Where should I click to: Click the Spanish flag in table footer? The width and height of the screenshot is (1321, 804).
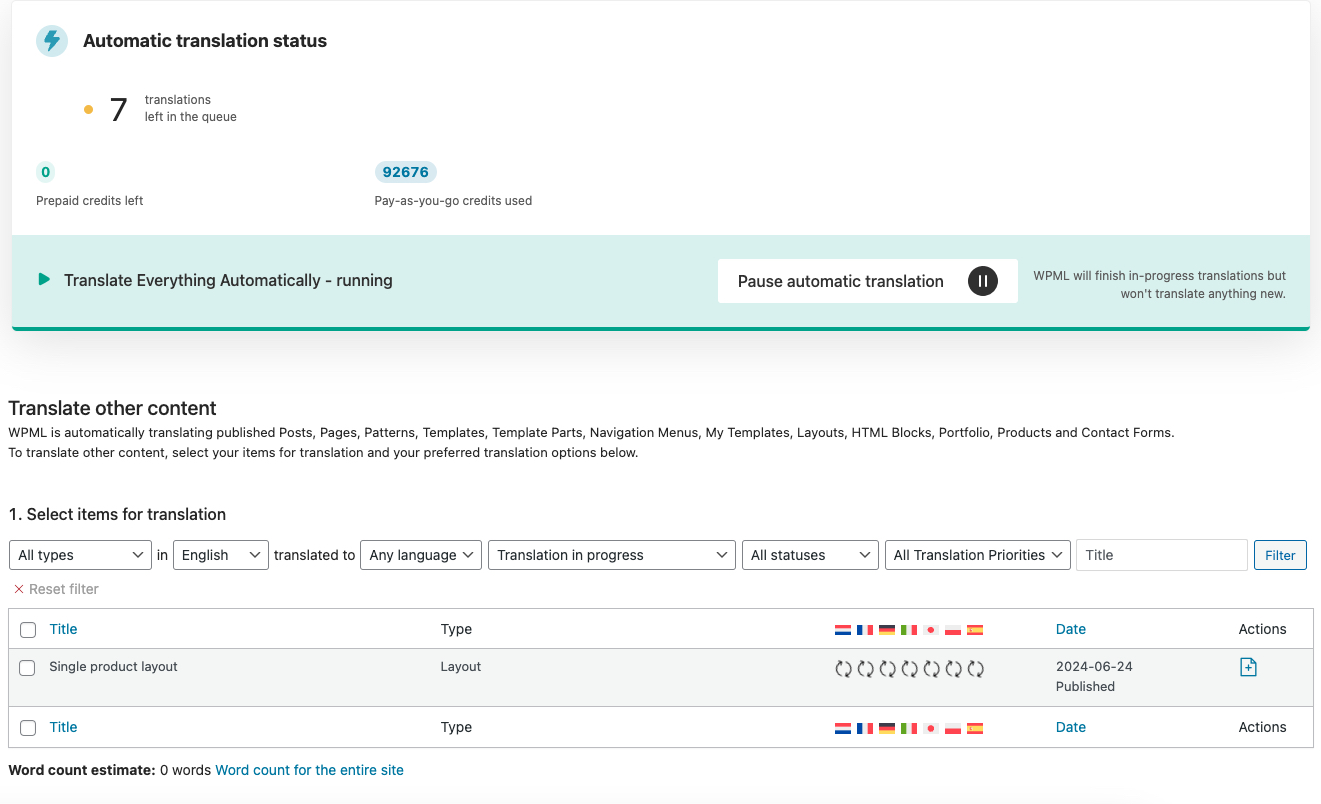(x=975, y=728)
